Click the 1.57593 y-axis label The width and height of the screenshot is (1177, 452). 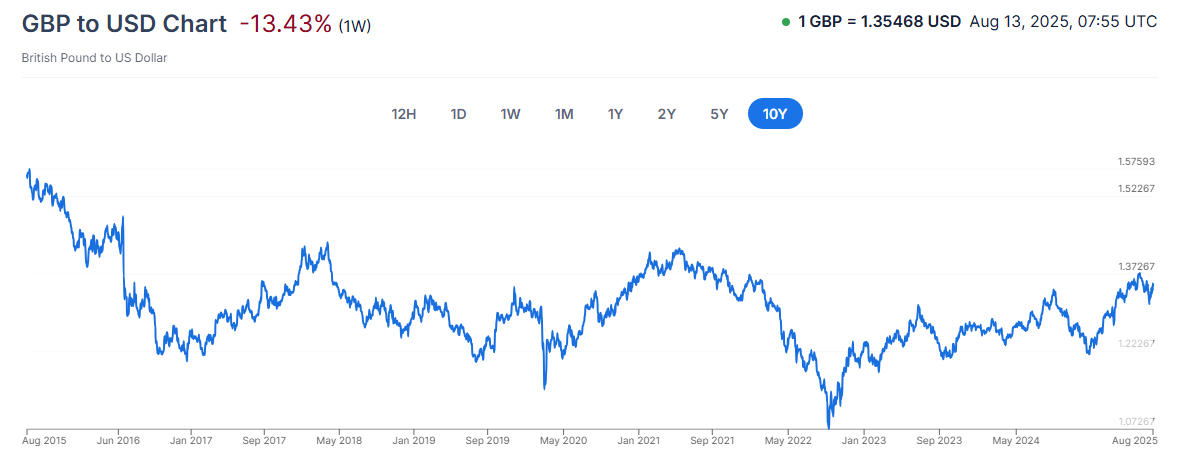pyautogui.click(x=1136, y=162)
